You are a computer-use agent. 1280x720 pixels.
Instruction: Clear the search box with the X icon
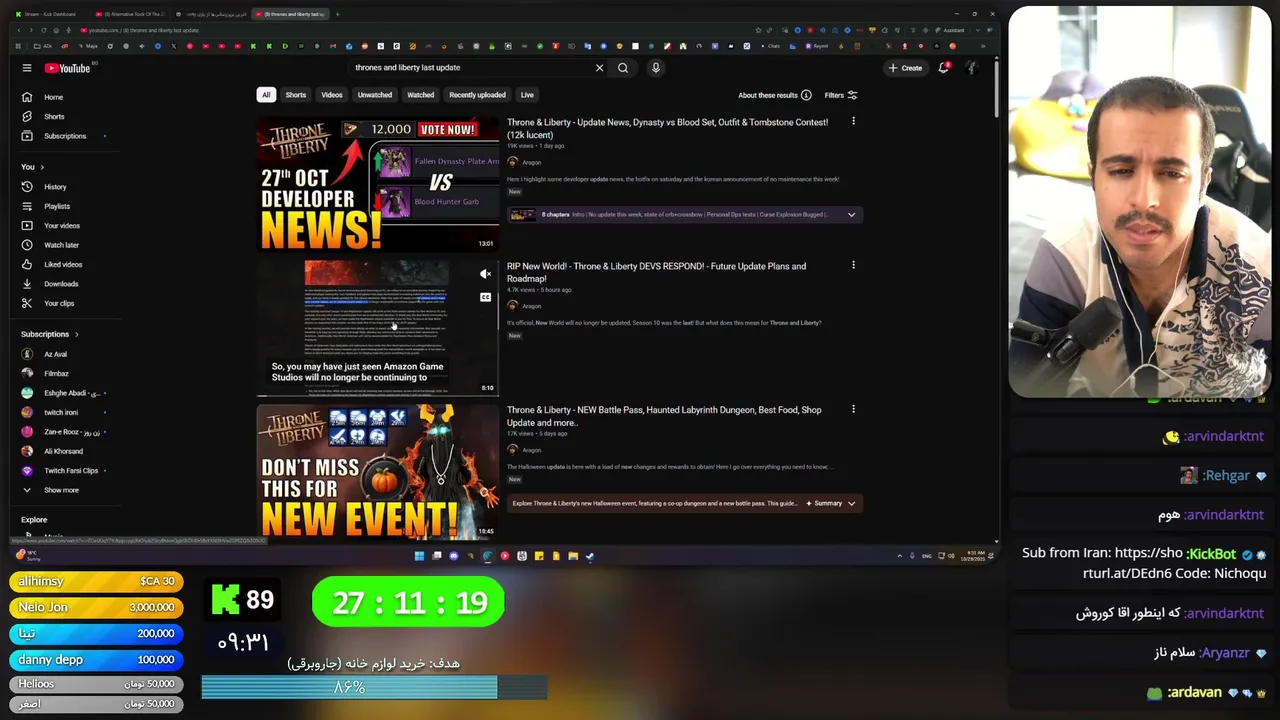[599, 68]
